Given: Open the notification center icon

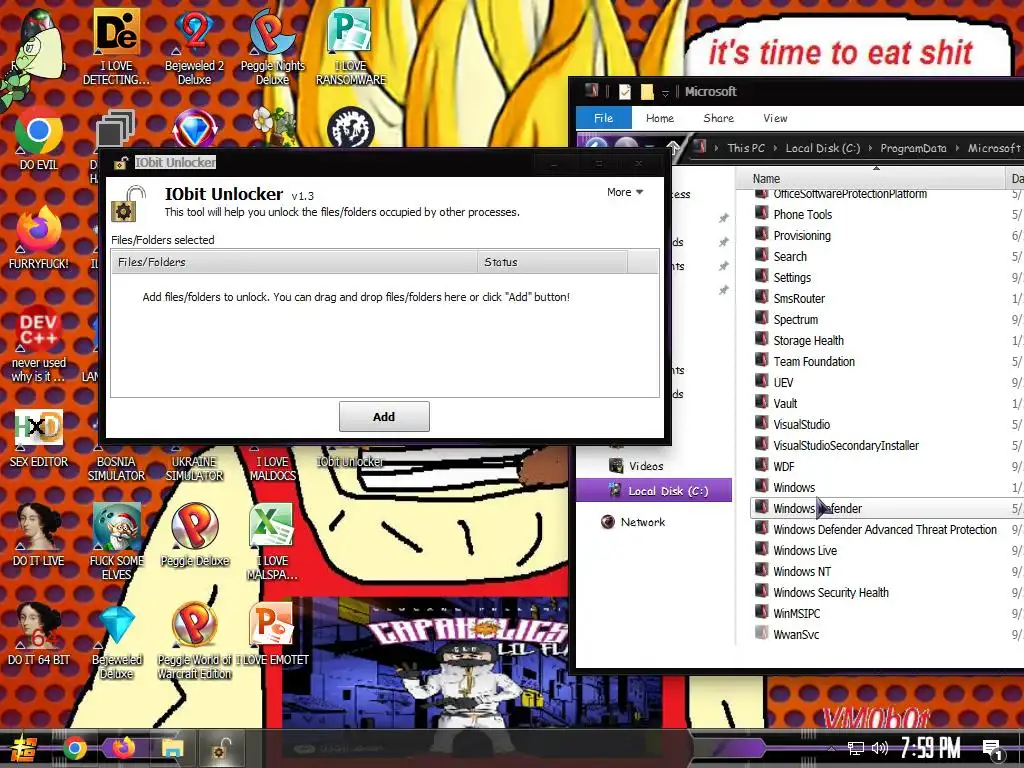Looking at the screenshot, I should click(994, 750).
